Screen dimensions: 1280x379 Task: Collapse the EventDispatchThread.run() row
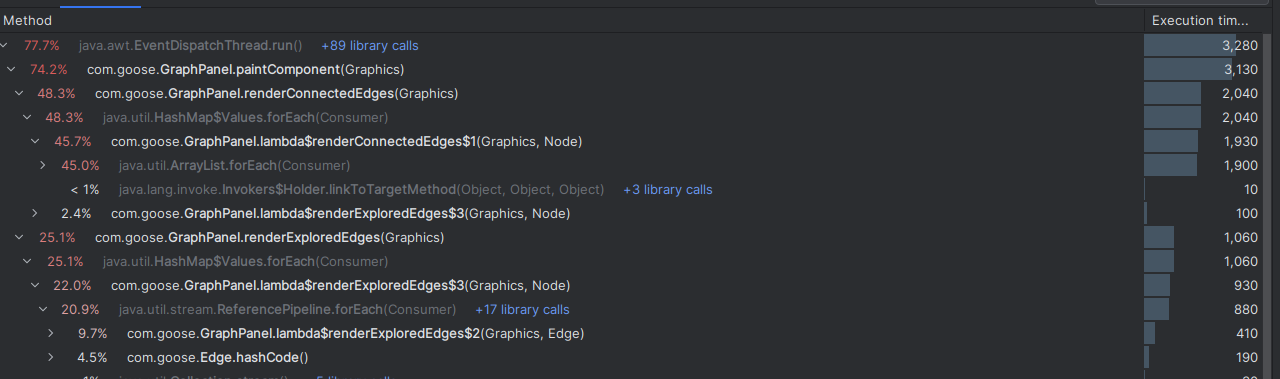pos(4,46)
